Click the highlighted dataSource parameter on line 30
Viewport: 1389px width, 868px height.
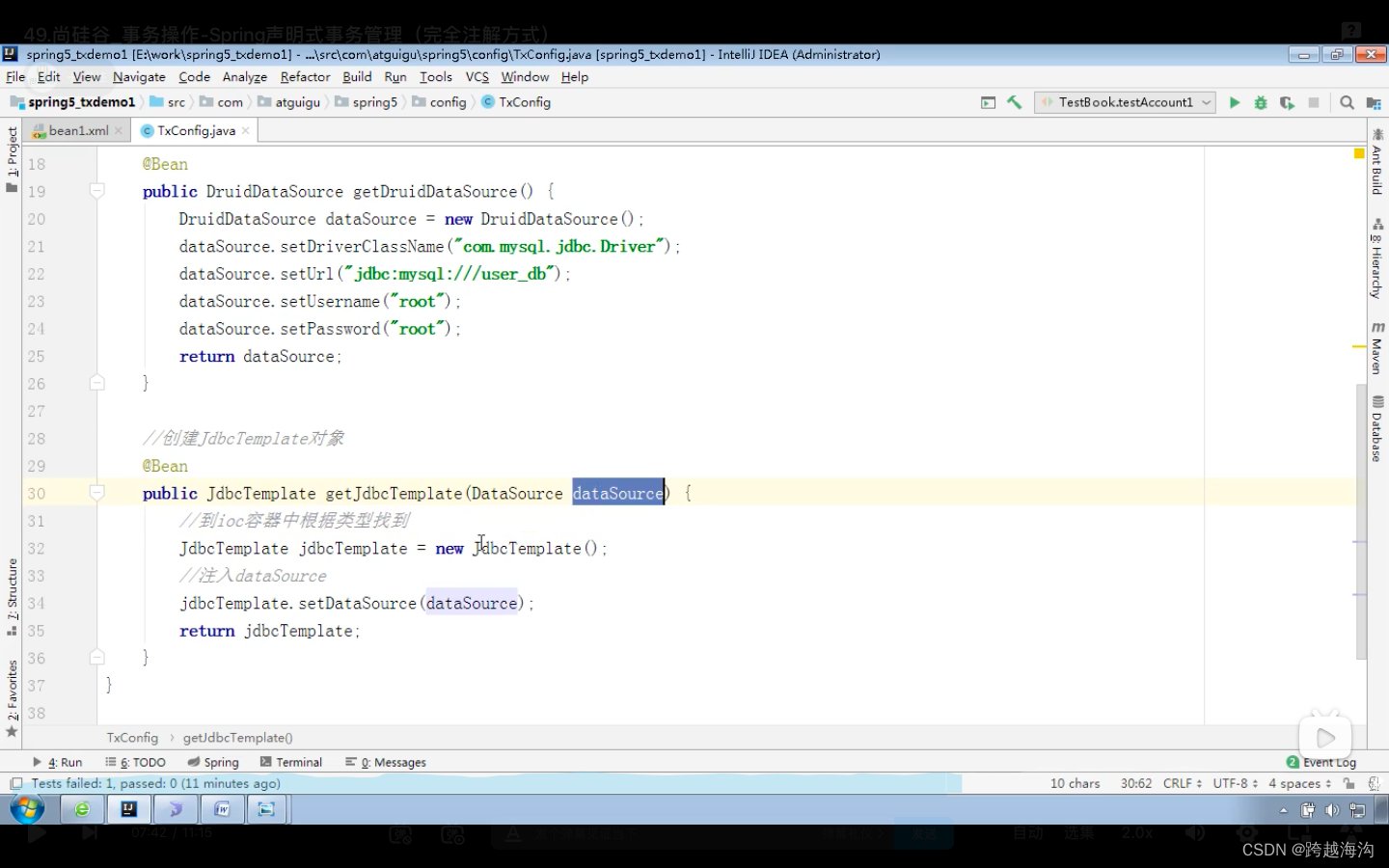tap(618, 493)
